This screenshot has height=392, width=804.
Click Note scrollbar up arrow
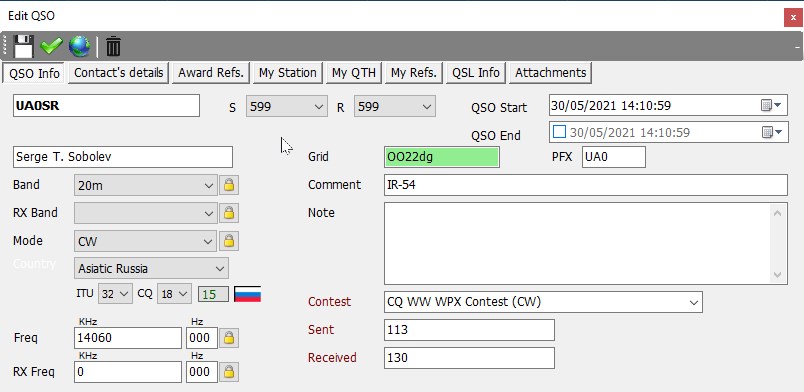click(777, 212)
